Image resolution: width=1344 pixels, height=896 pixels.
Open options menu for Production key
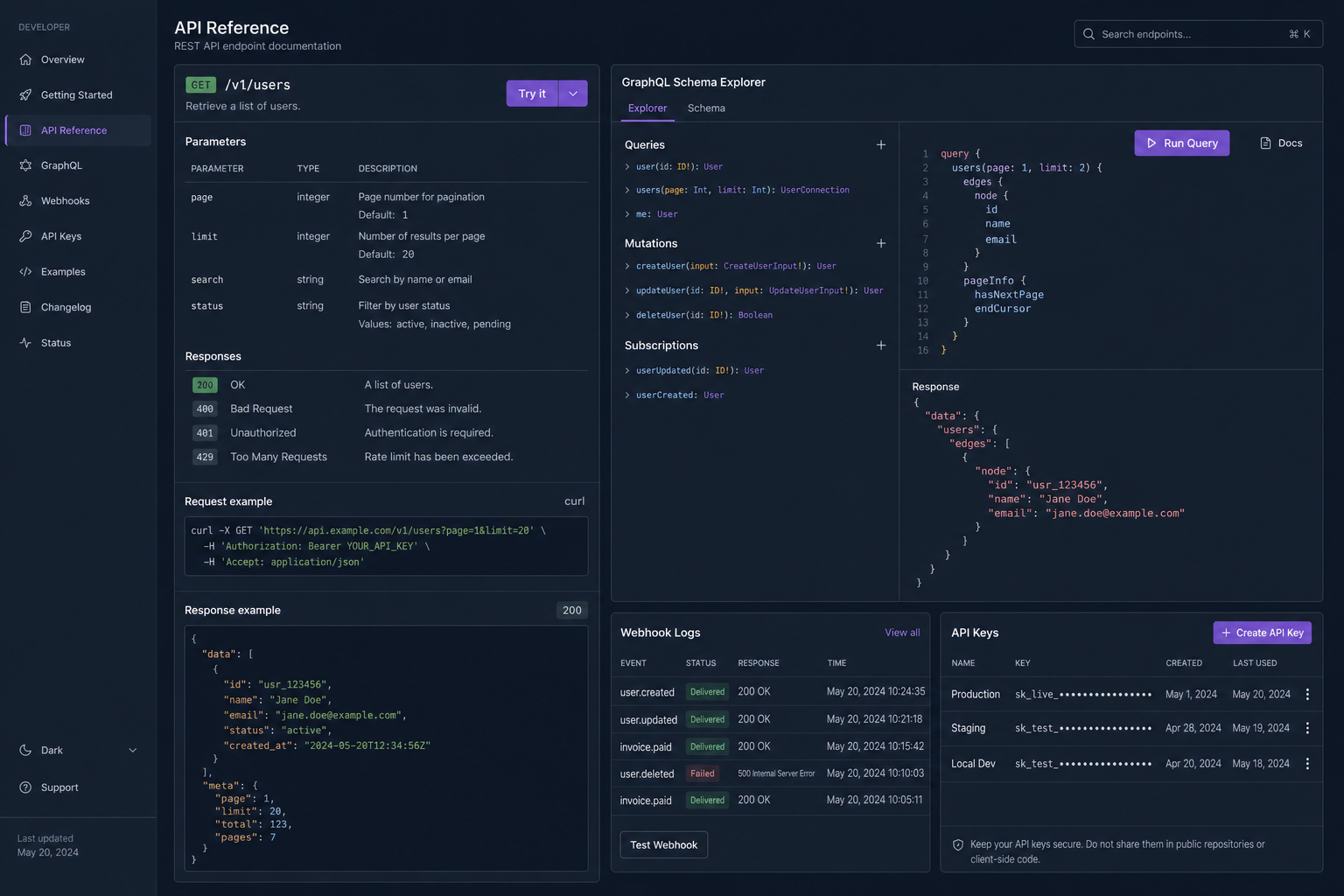1307,694
